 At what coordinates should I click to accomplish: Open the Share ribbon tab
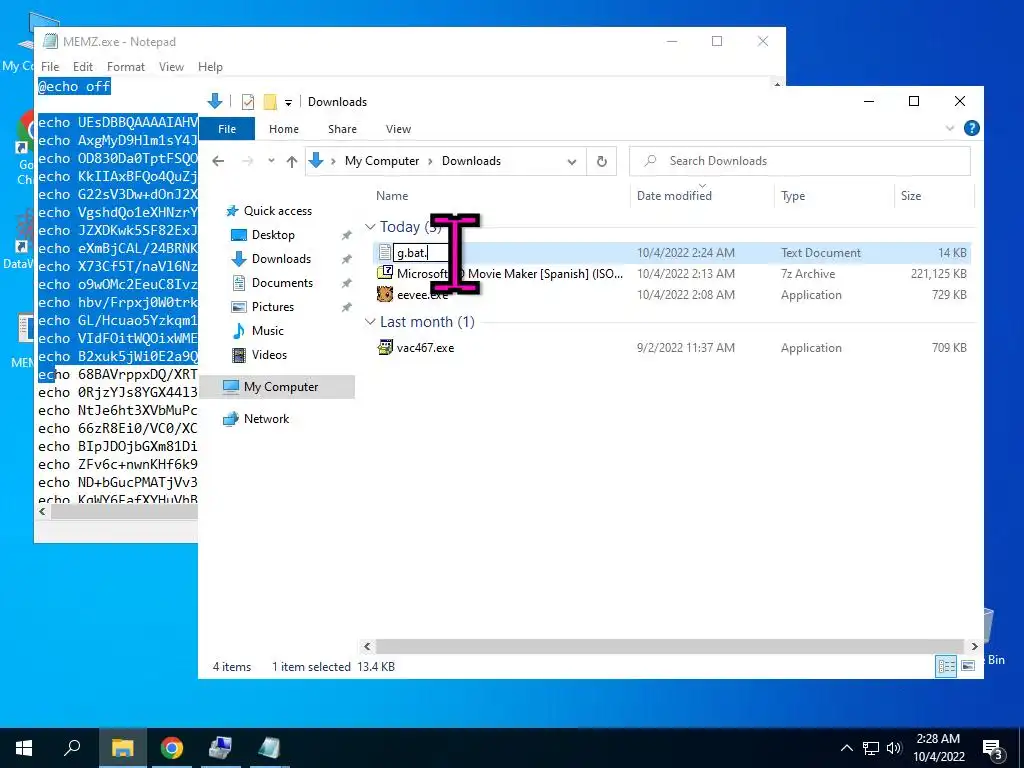point(342,129)
